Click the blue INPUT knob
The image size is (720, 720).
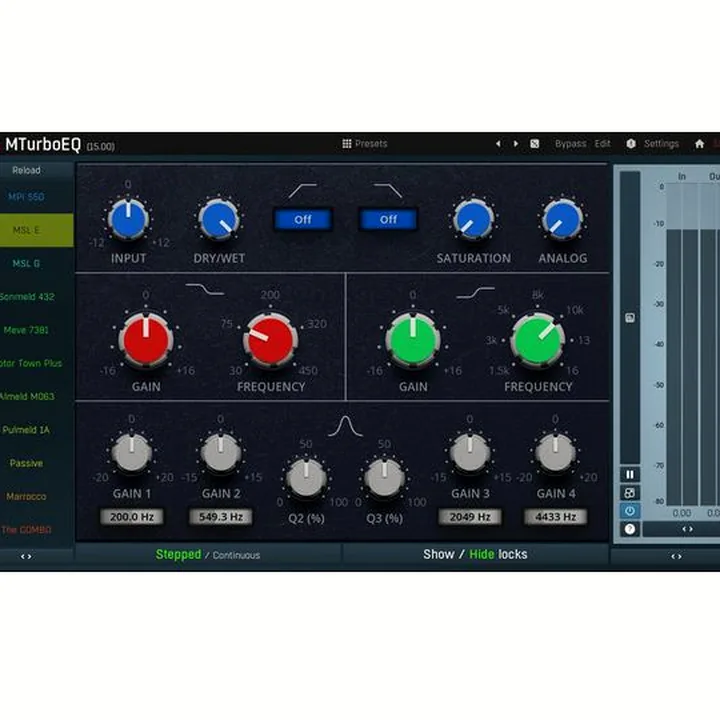point(128,219)
